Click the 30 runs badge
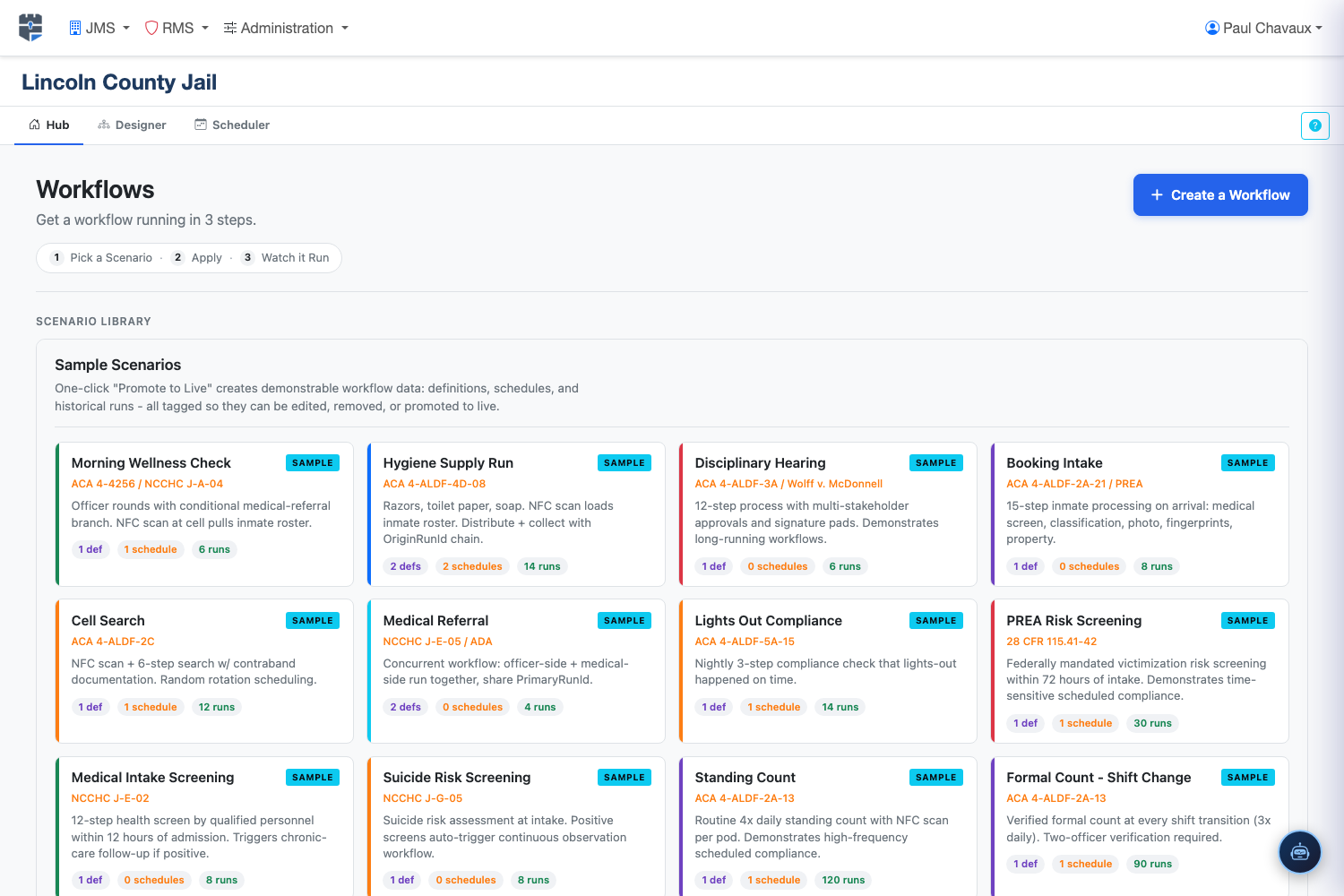Screen dimensions: 1344x896 pos(1152,723)
